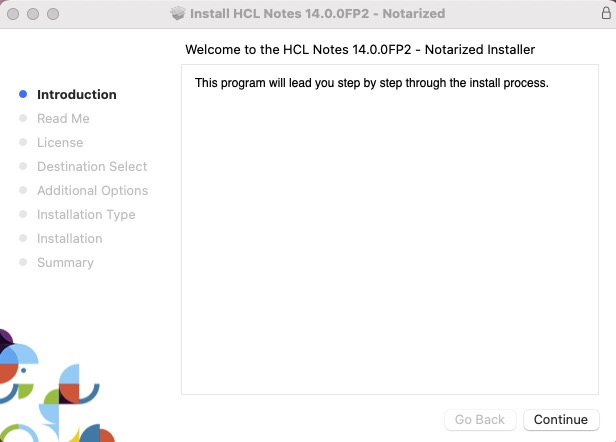
Task: Click the Go Back button
Action: pos(480,420)
